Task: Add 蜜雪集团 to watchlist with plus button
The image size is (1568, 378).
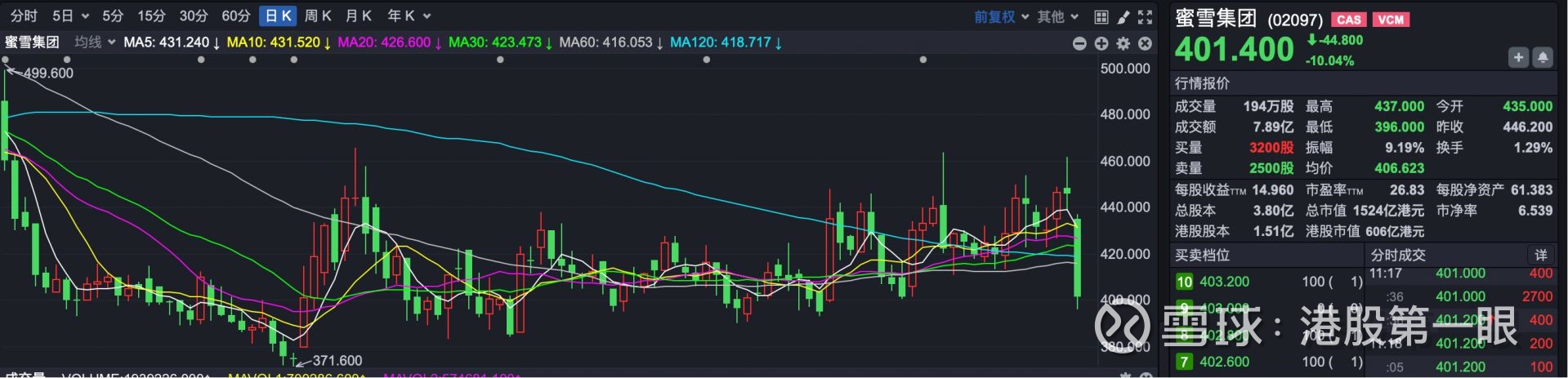Action: [1518, 57]
